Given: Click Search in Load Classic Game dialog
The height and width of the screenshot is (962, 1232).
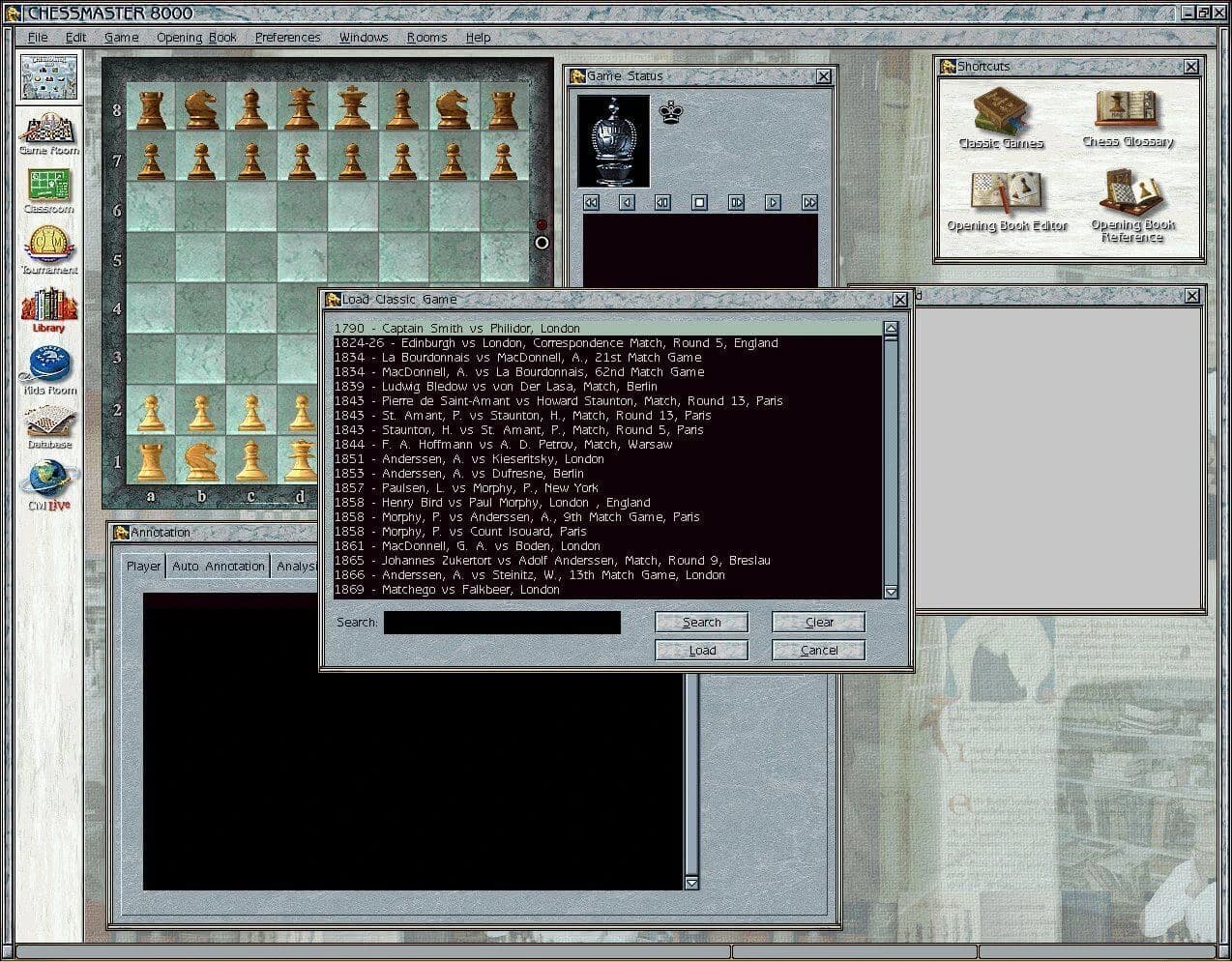Looking at the screenshot, I should point(701,622).
